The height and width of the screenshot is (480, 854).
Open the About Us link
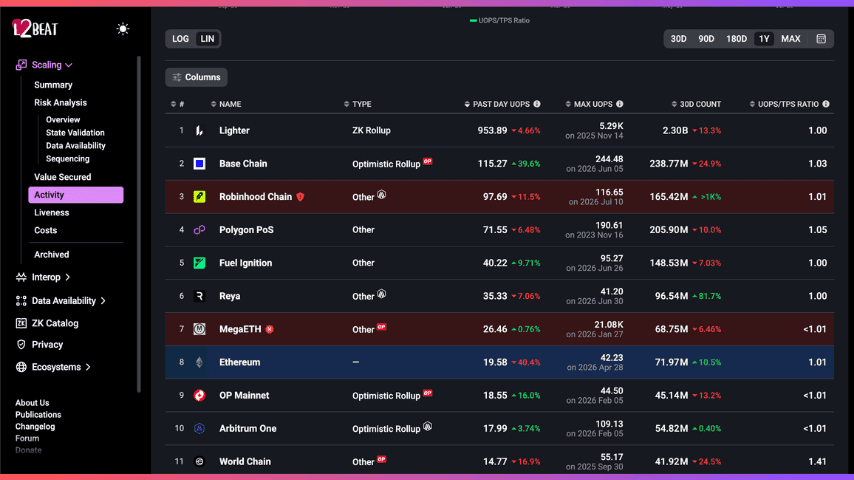(32, 403)
